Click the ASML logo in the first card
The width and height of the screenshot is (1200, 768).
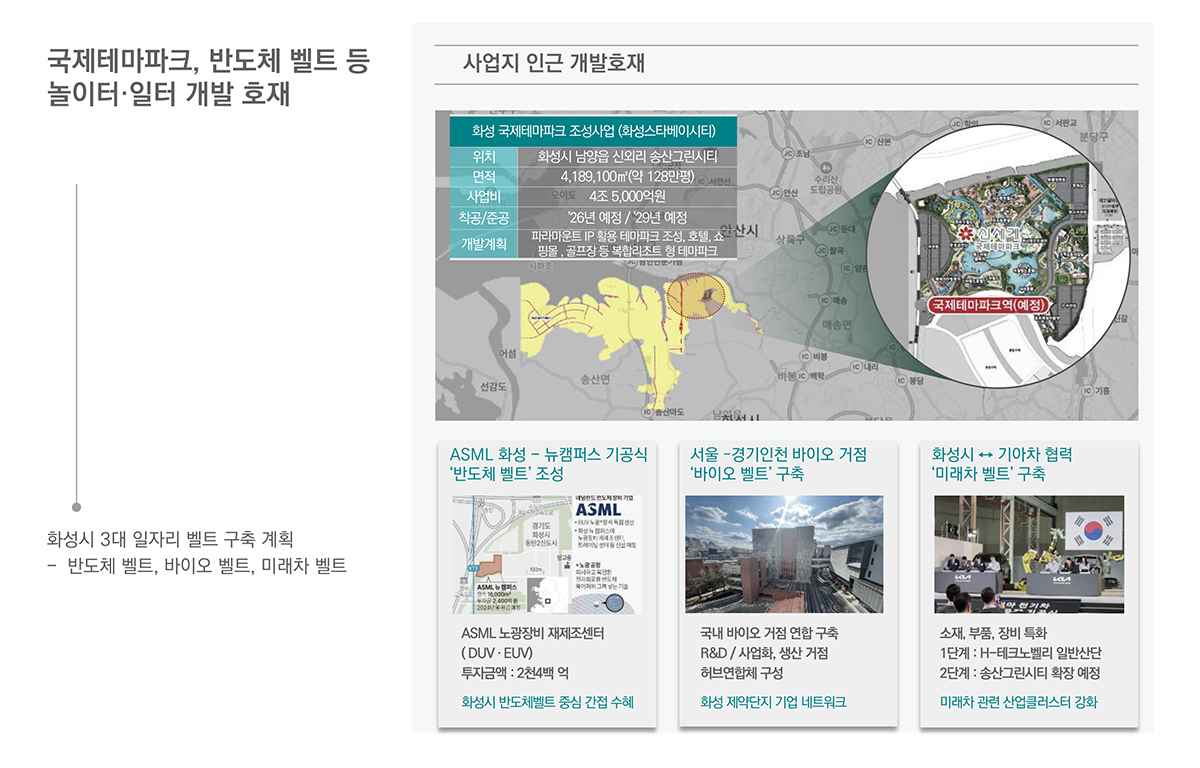coord(599,510)
